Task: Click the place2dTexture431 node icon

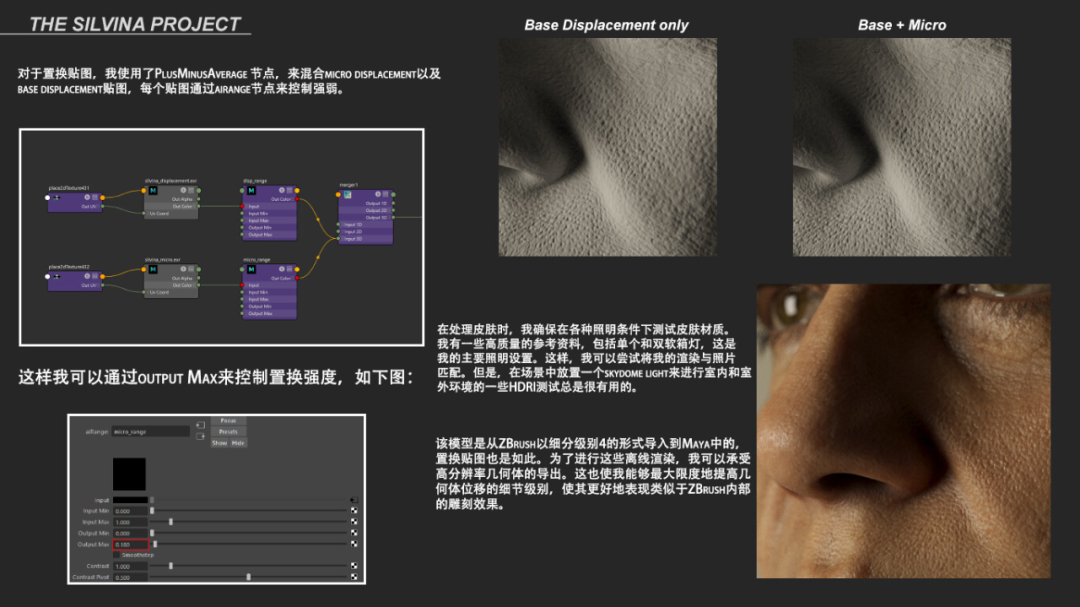Action: pos(56,198)
